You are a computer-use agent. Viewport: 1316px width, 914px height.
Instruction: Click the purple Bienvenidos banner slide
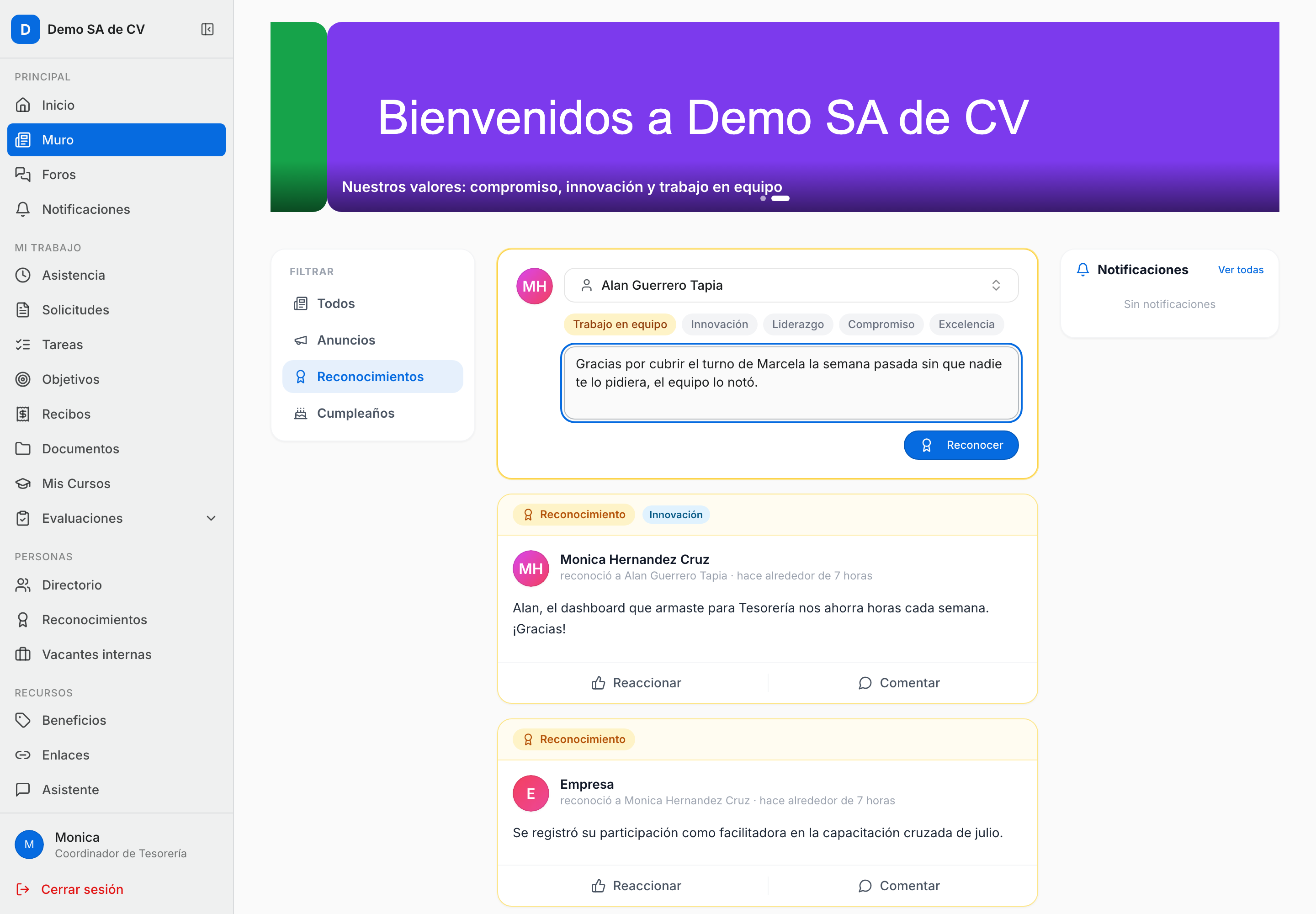[803, 117]
